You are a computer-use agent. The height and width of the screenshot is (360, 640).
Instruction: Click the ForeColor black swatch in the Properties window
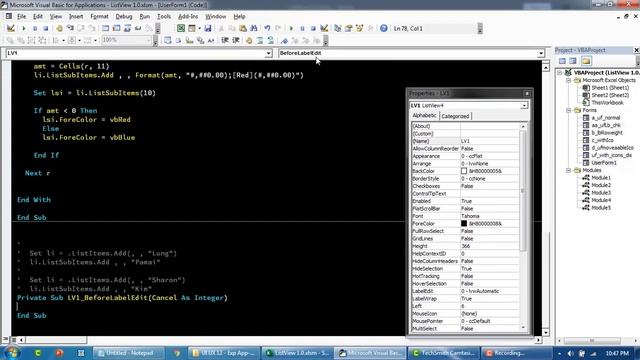pyautogui.click(x=464, y=223)
